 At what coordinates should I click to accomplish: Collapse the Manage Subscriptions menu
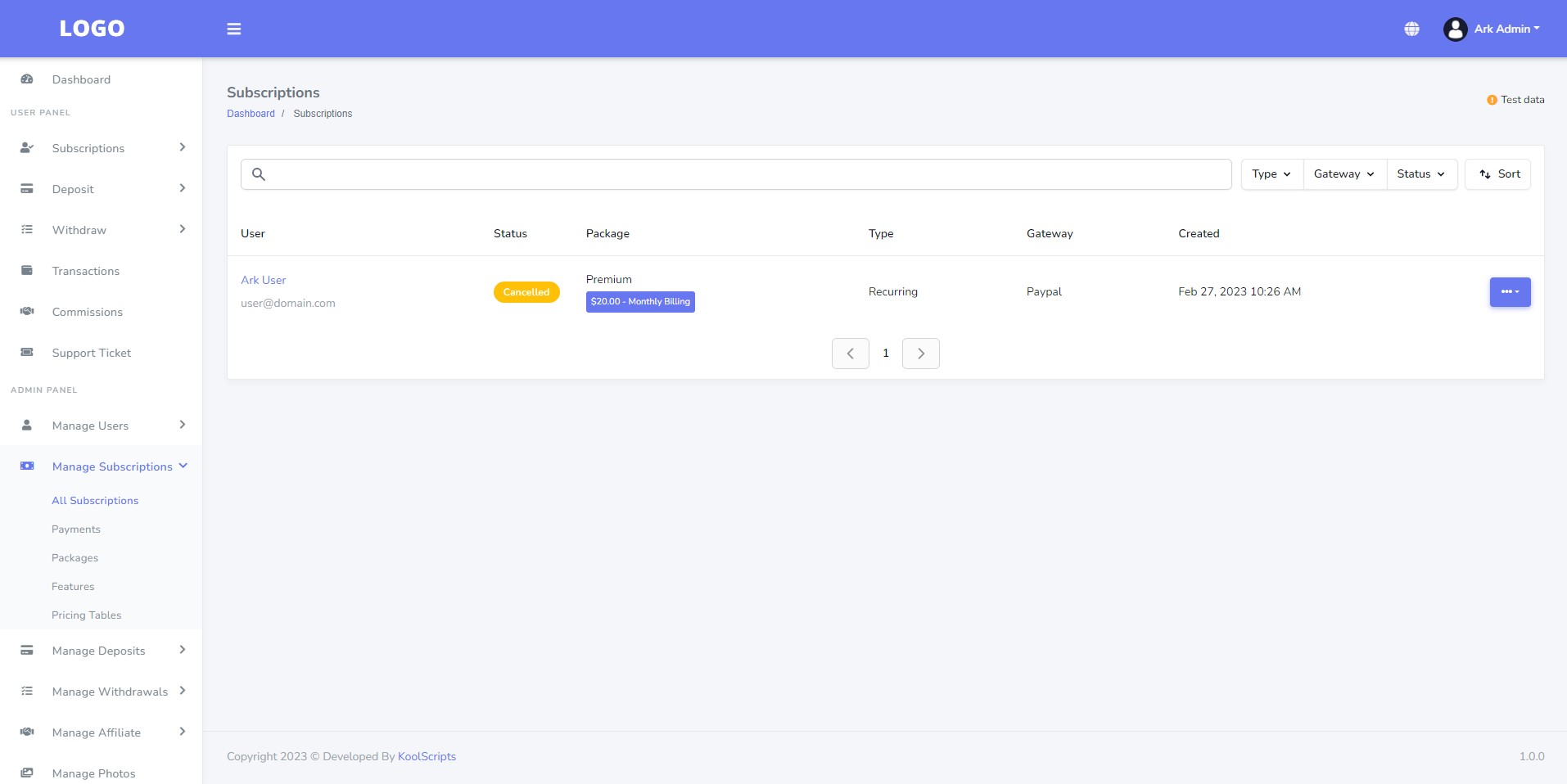pos(112,466)
